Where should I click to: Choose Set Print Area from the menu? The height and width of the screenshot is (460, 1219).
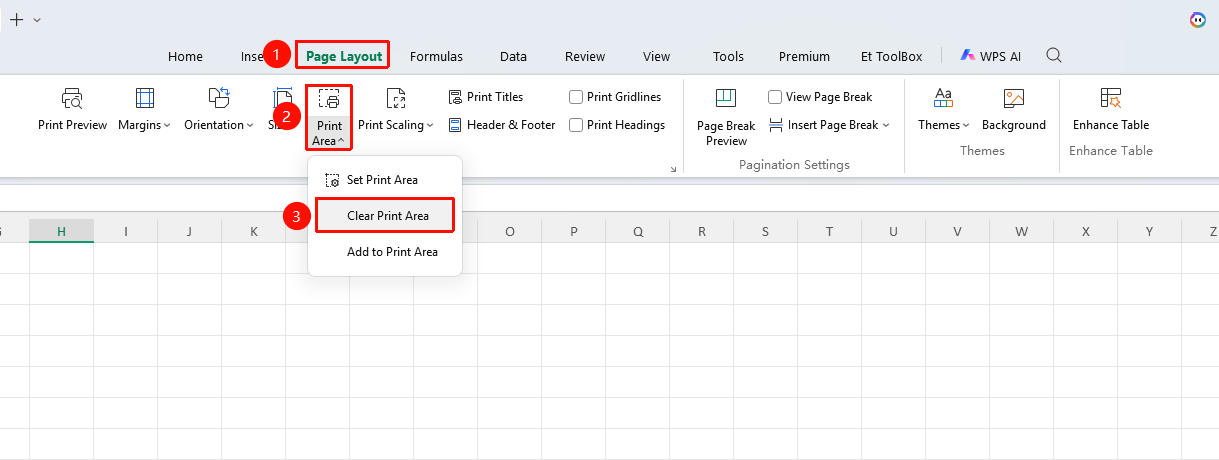pos(385,180)
